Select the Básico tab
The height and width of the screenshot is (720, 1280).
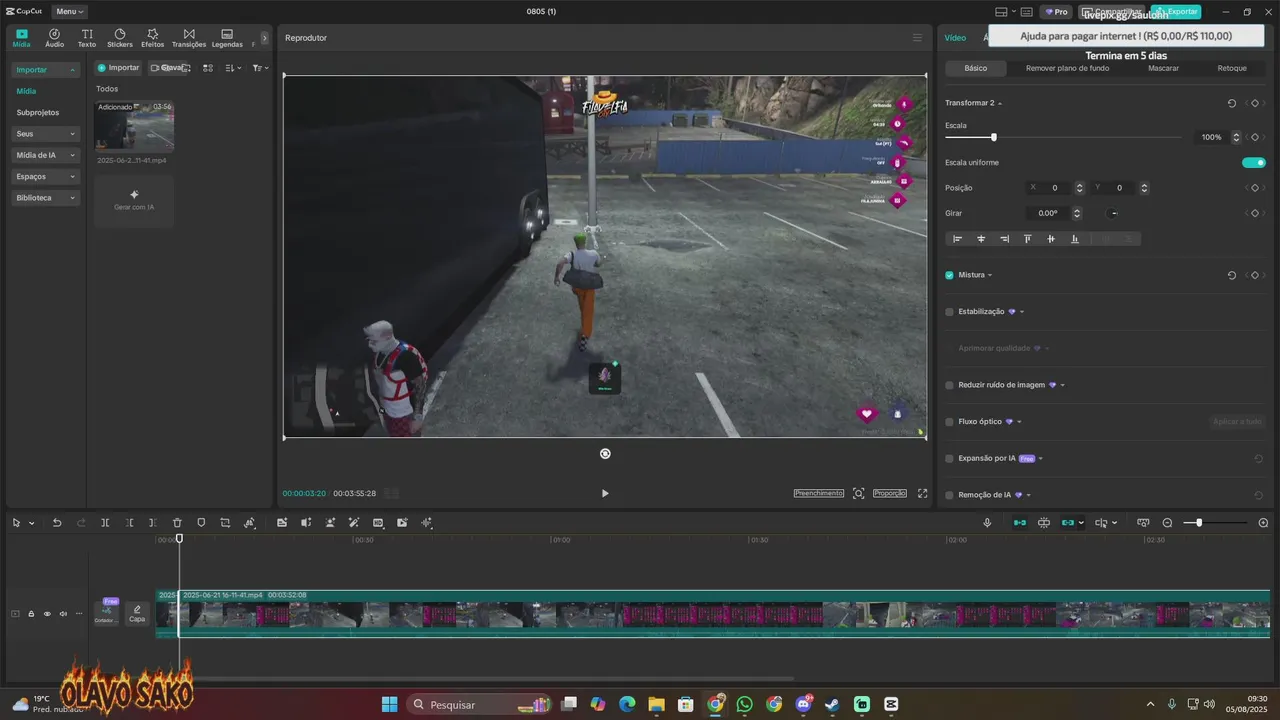click(976, 68)
